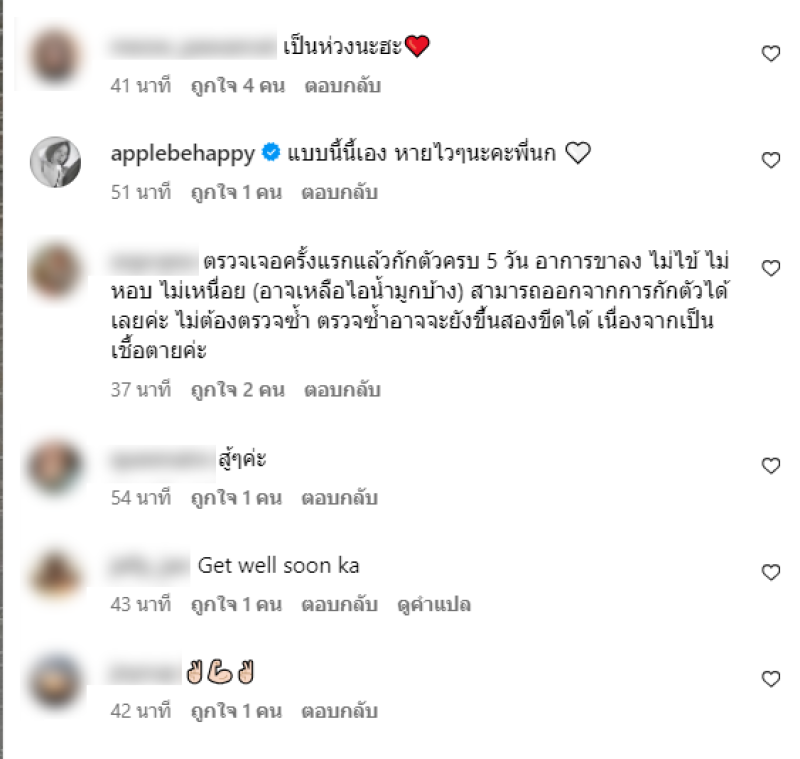Open applebehappy username link

point(183,154)
